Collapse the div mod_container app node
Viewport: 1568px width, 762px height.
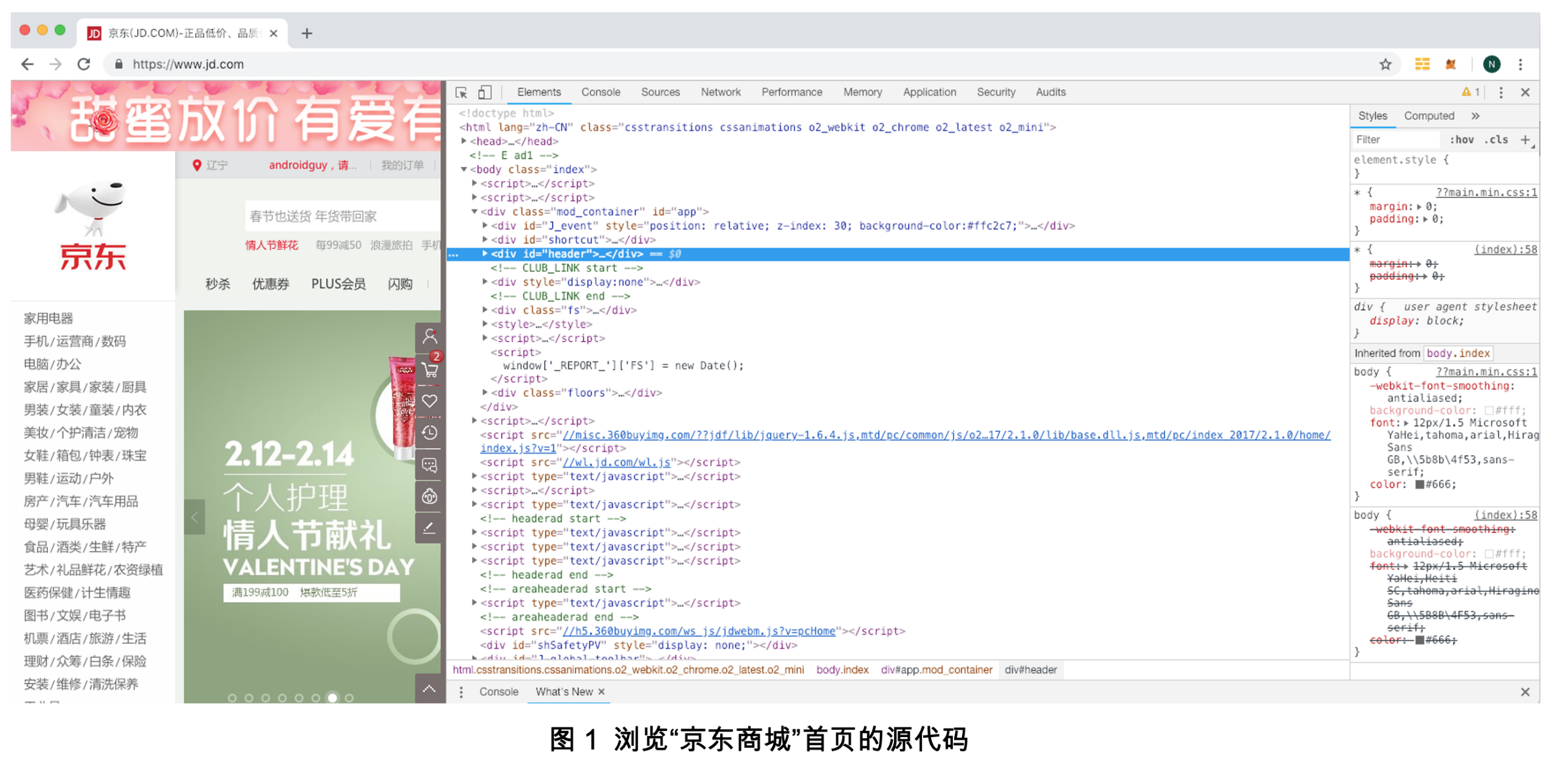pyautogui.click(x=474, y=212)
